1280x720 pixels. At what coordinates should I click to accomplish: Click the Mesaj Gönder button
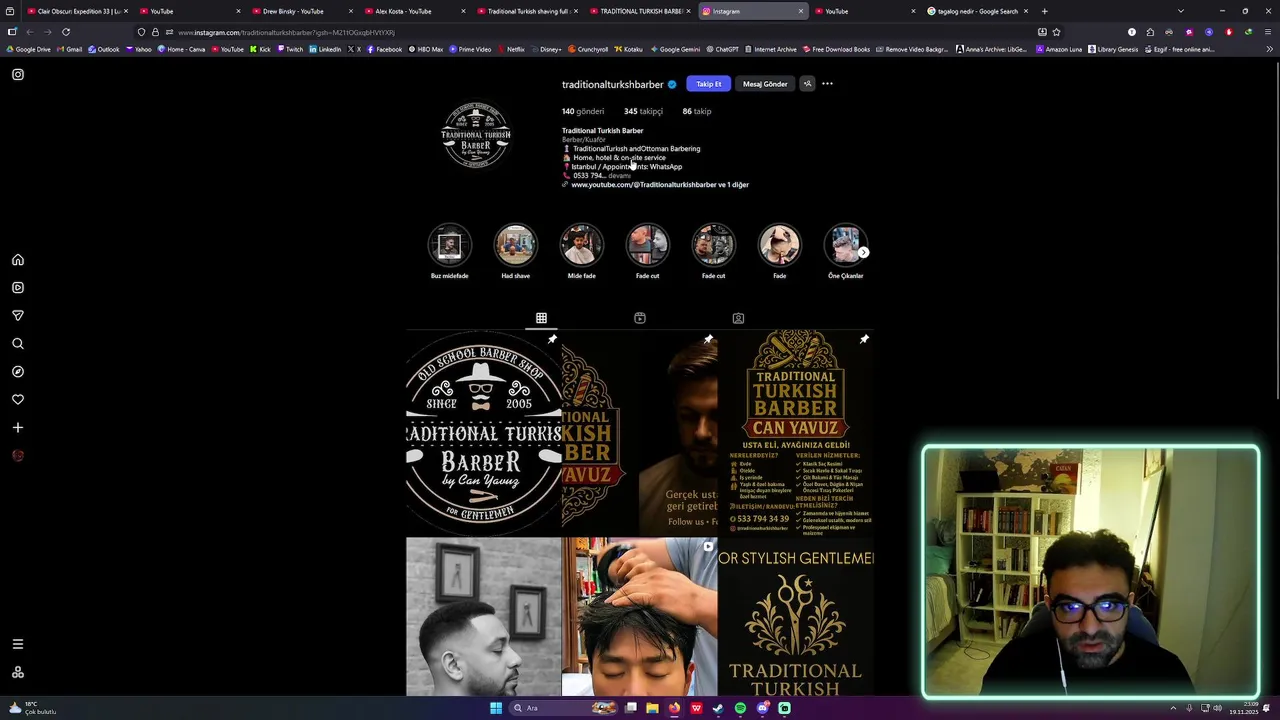coord(765,84)
